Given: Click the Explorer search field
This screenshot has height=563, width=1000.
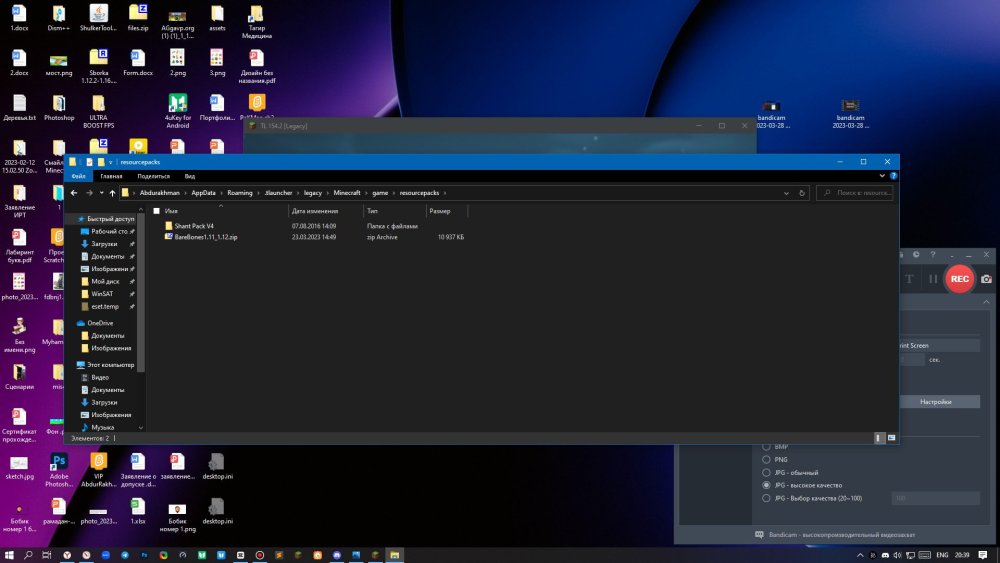Looking at the screenshot, I should pos(855,193).
